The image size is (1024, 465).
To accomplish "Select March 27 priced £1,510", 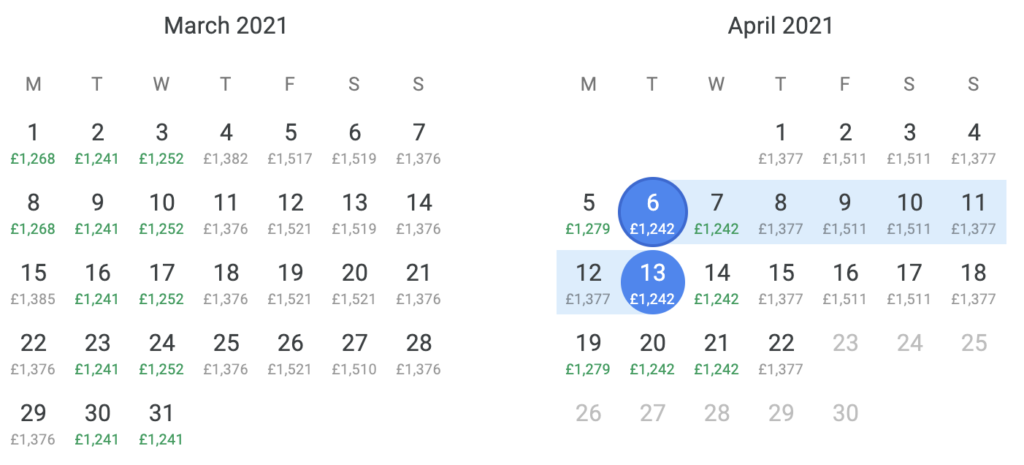I will 354,355.
